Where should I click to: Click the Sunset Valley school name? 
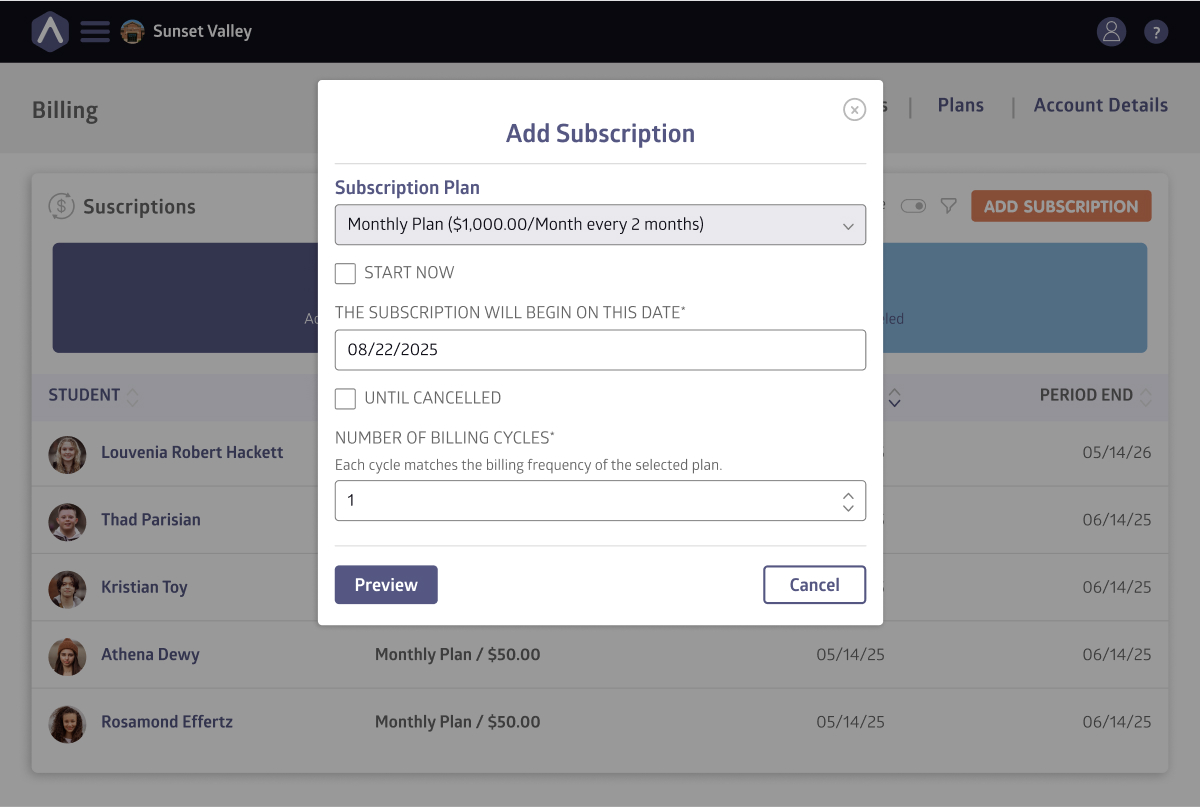[202, 31]
